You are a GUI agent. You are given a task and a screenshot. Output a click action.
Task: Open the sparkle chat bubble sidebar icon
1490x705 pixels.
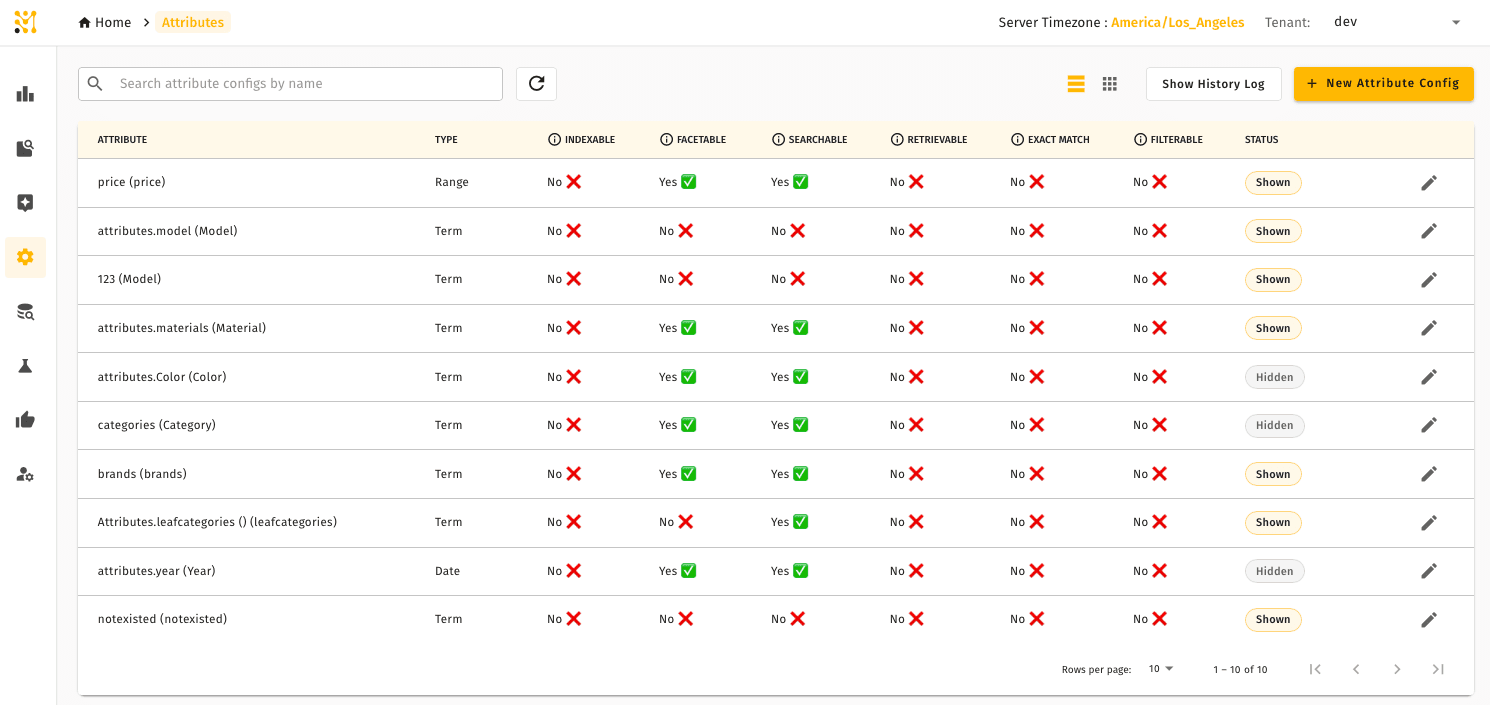coord(25,203)
